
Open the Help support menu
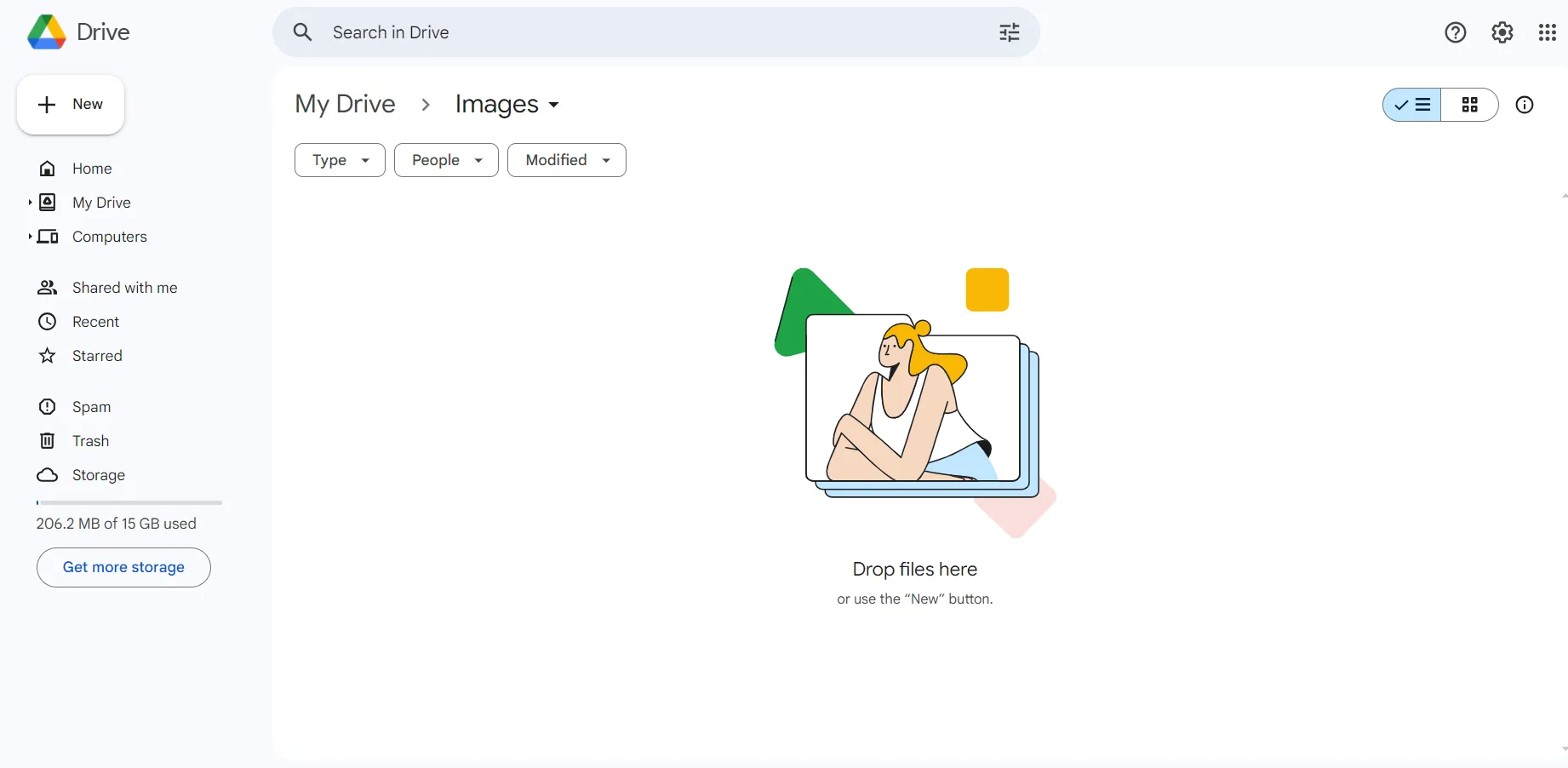[1456, 32]
